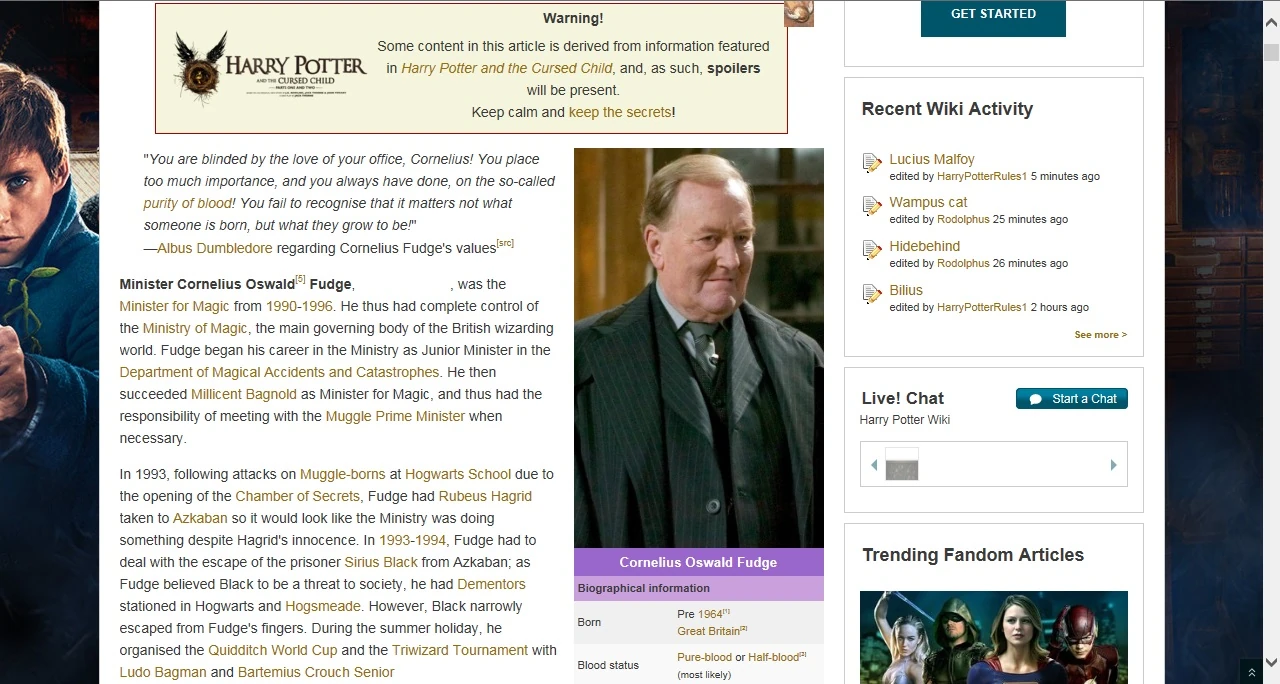Click the edit icon beside Hidebehind

click(x=872, y=250)
